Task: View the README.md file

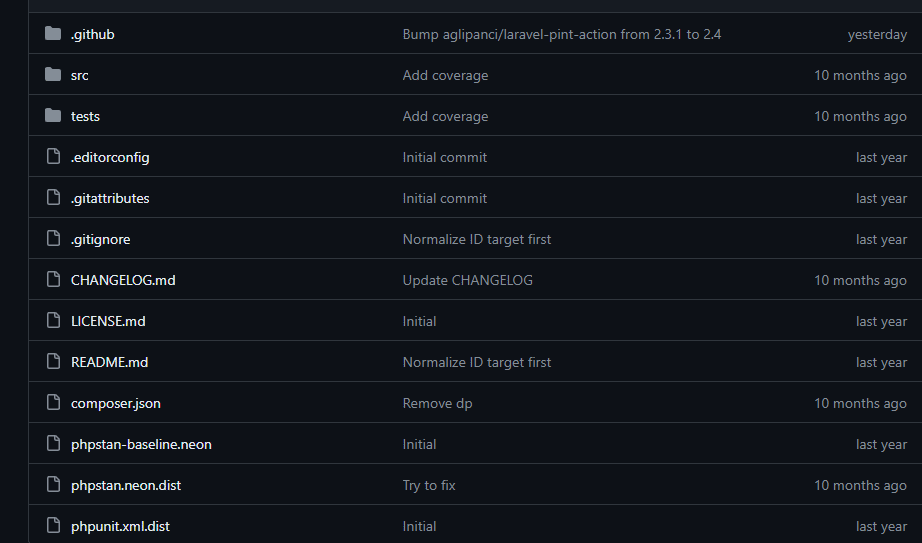Action: pos(109,362)
